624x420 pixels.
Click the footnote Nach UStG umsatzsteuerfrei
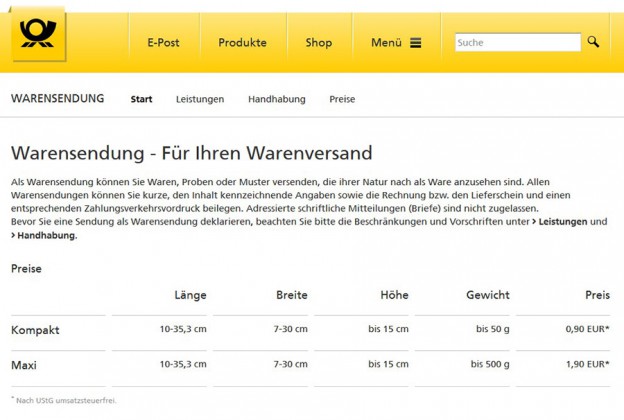pos(64,400)
